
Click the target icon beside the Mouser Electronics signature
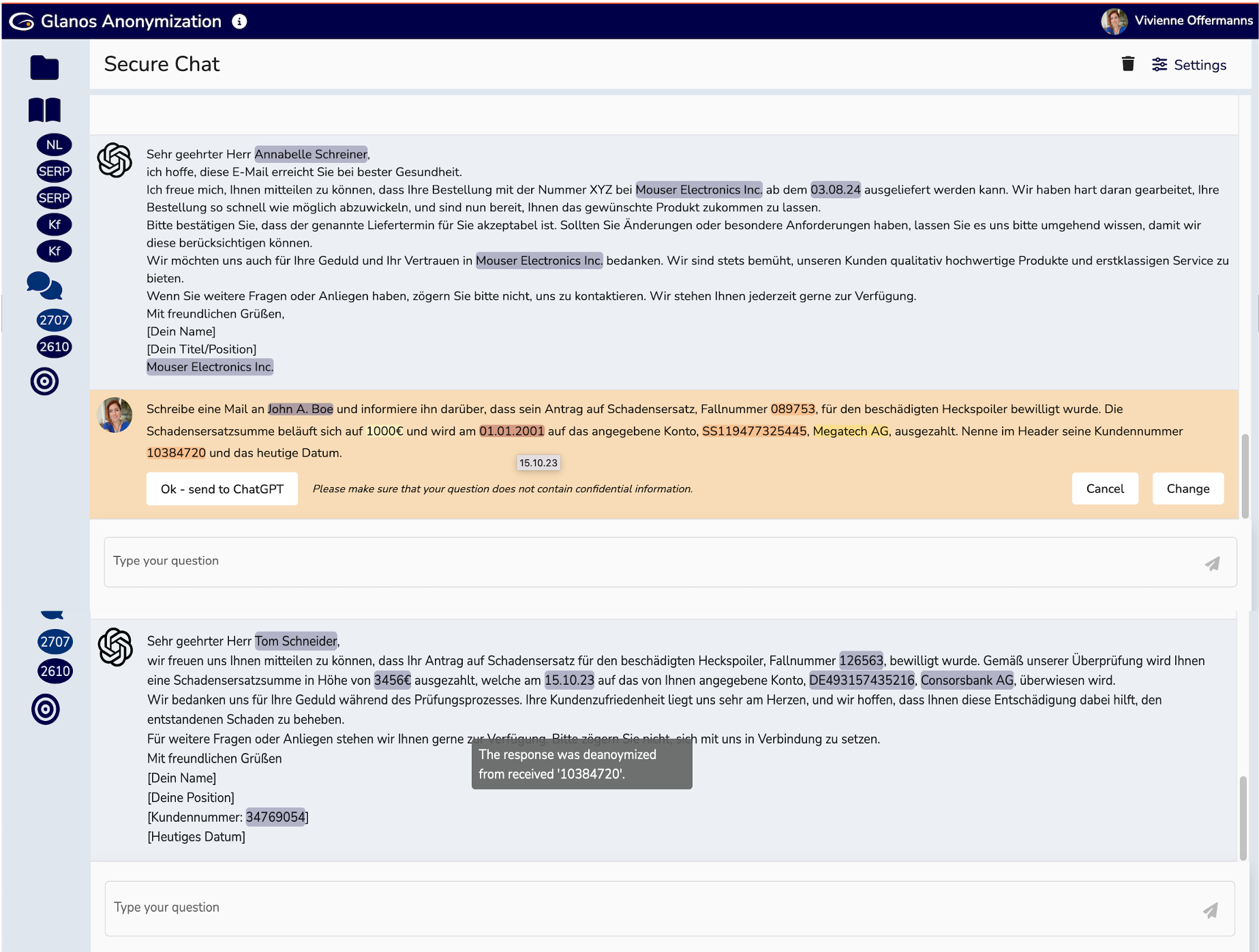coord(44,382)
